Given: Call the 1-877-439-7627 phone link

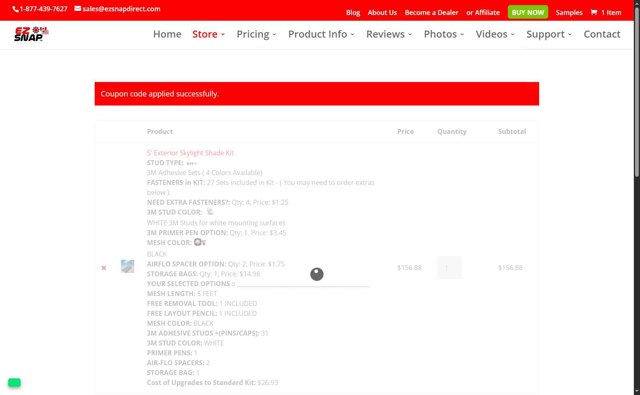Looking at the screenshot, I should pos(43,9).
